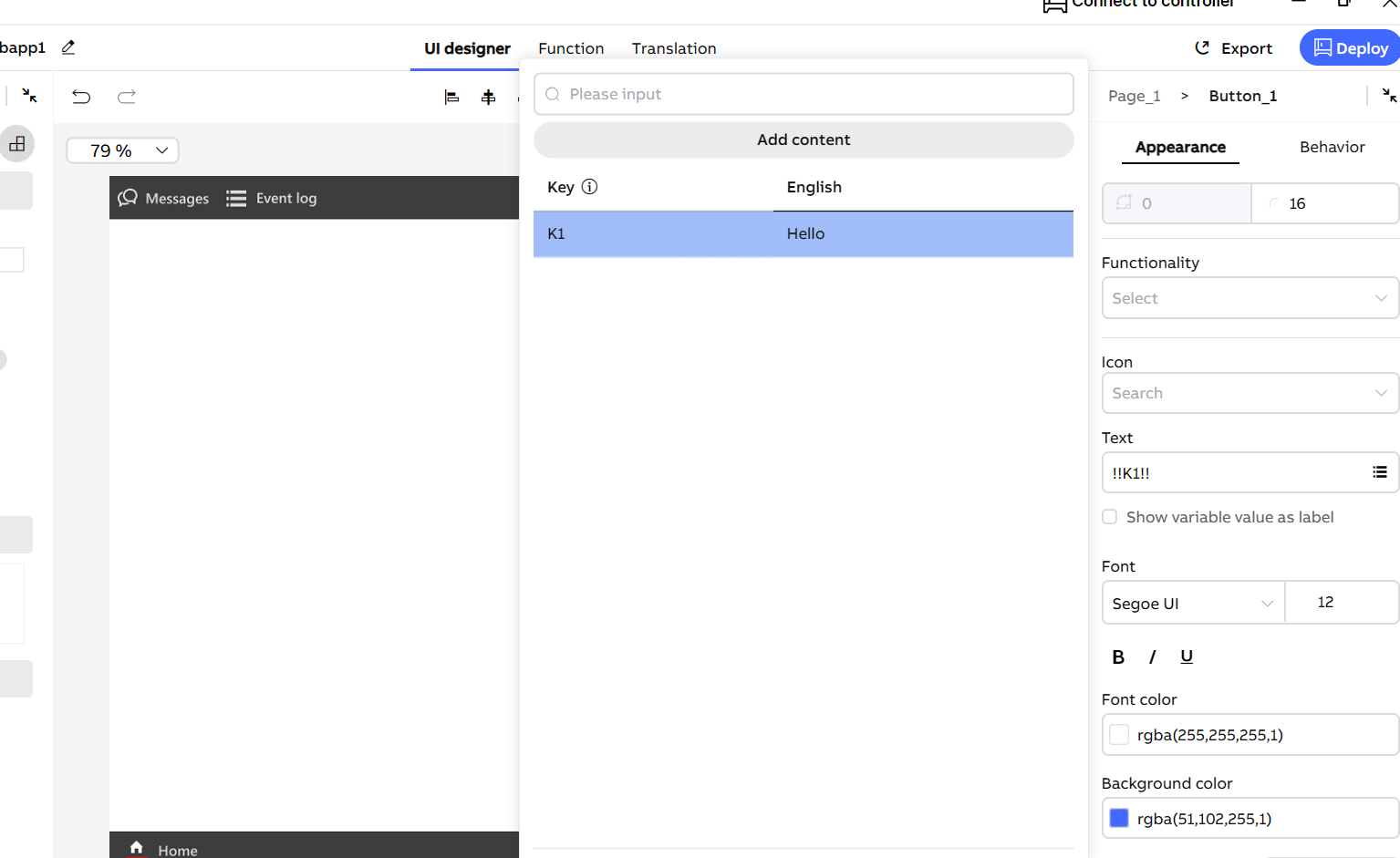1400x858 pixels.
Task: Toggle bold text formatting
Action: click(x=1118, y=656)
